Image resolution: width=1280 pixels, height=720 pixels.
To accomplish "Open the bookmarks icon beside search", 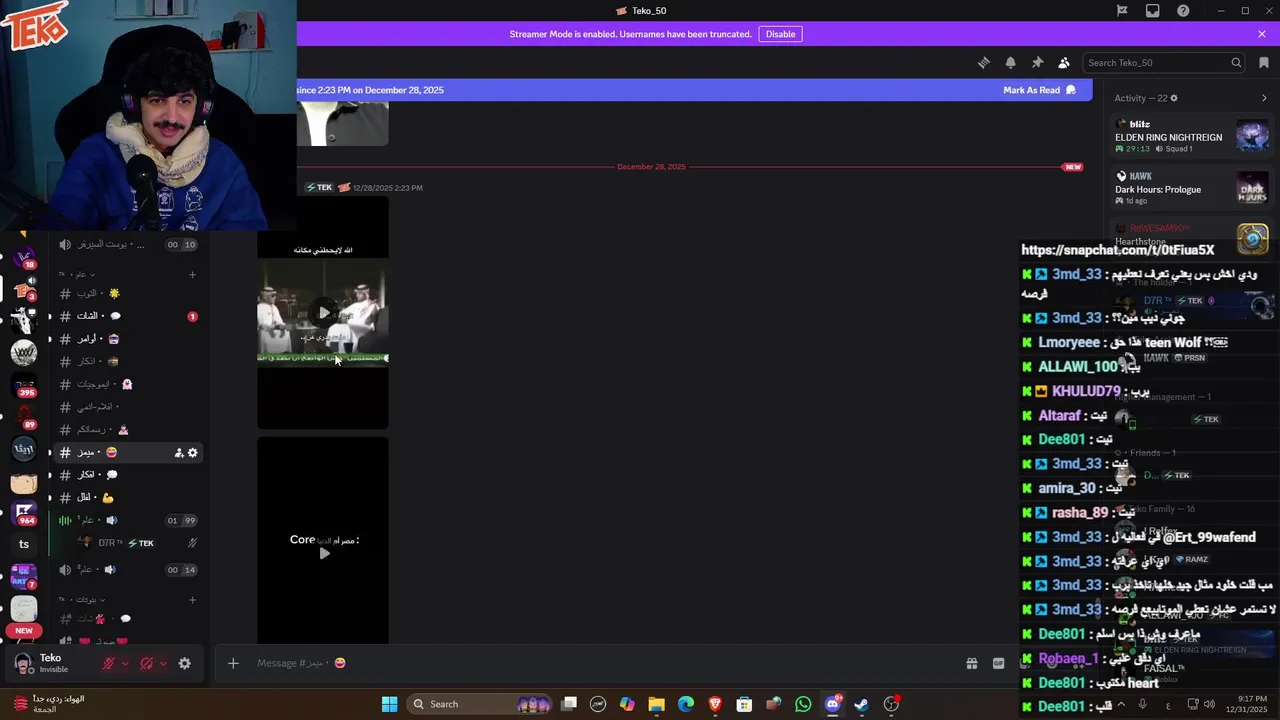I will tap(1264, 62).
